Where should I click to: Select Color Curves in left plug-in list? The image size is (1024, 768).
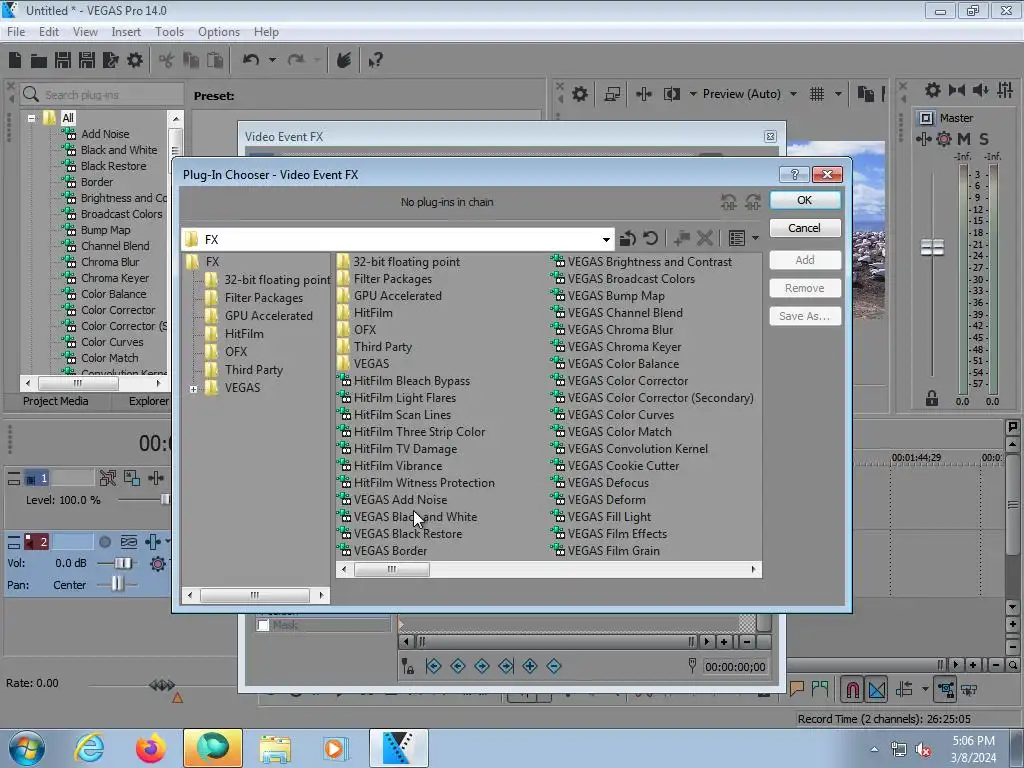click(112, 342)
